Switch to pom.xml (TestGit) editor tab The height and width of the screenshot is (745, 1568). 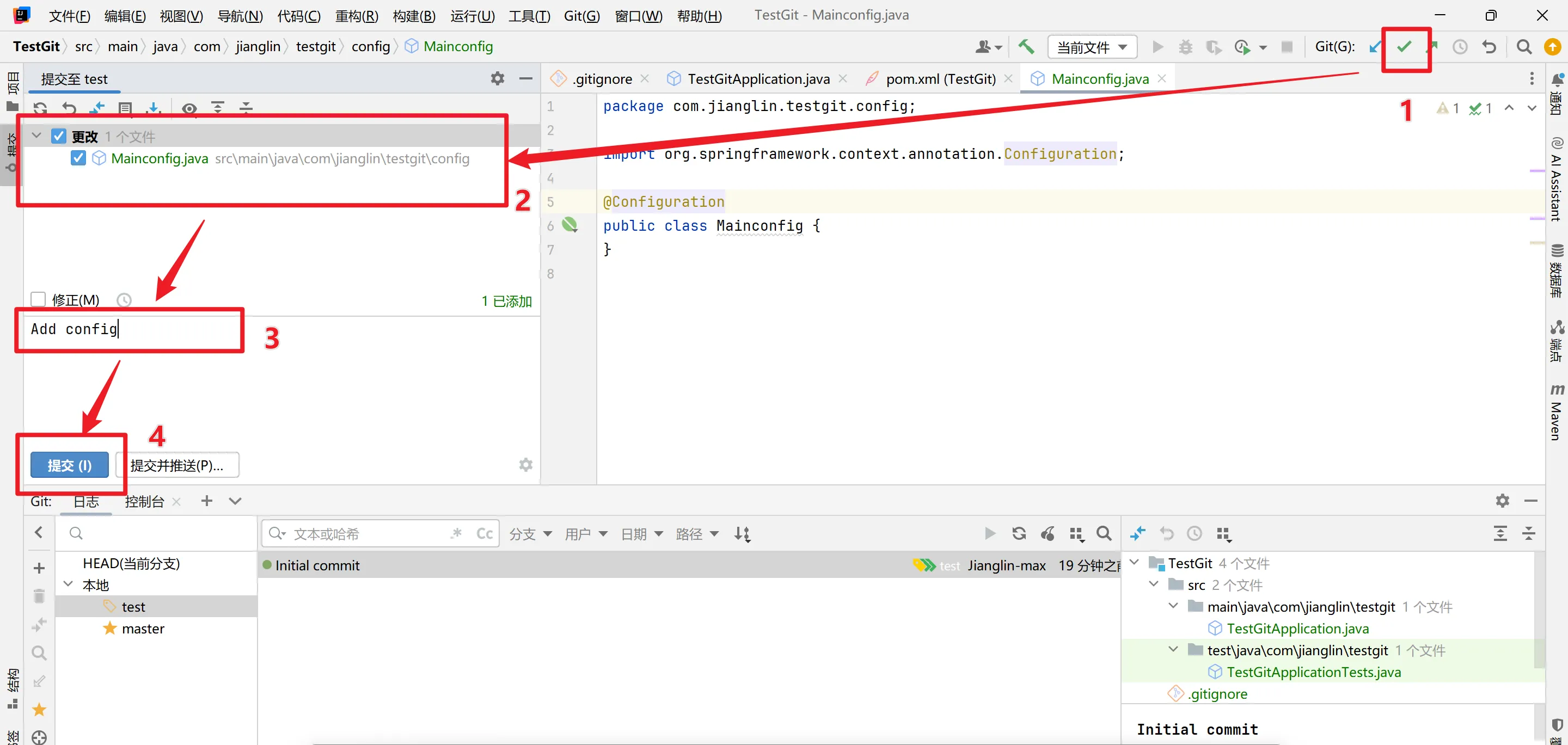pos(940,79)
